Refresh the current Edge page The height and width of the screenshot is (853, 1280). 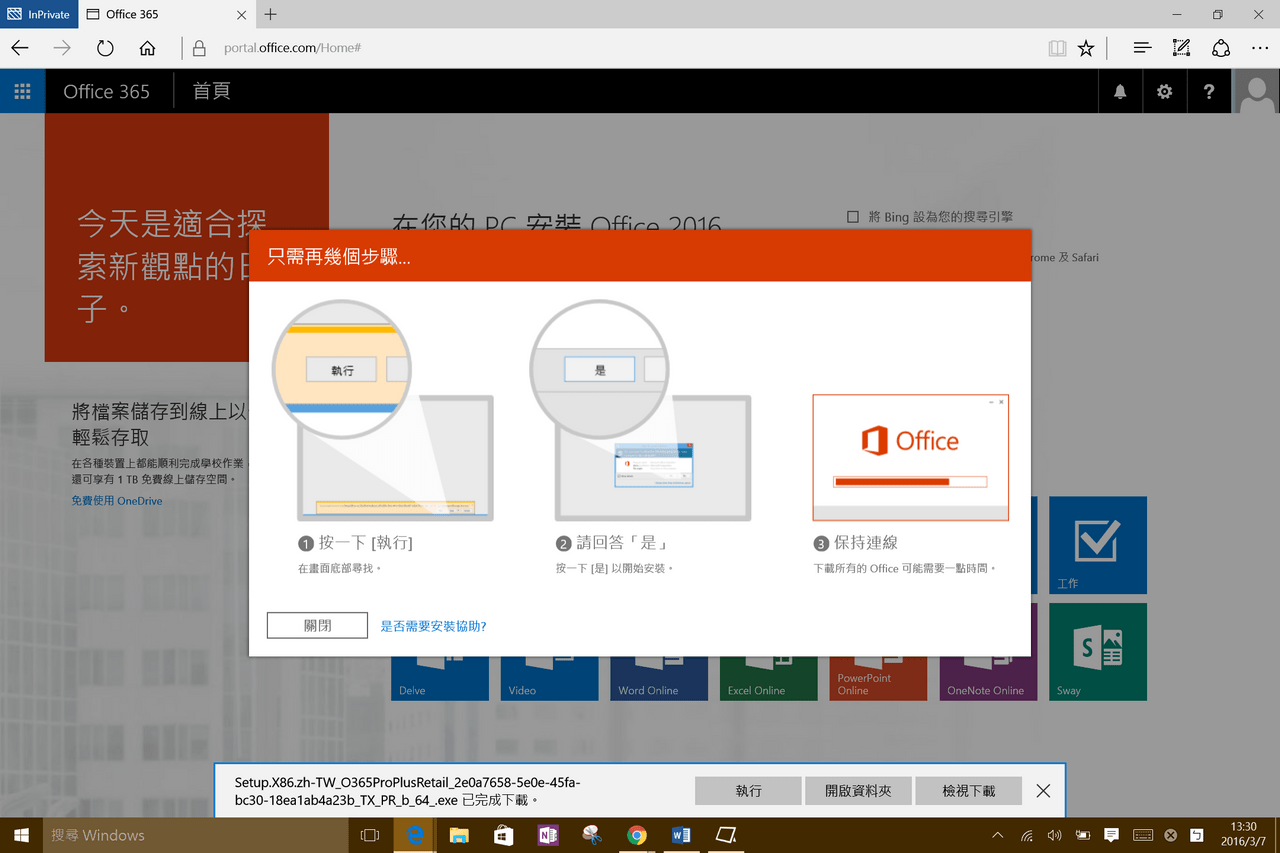pyautogui.click(x=105, y=48)
